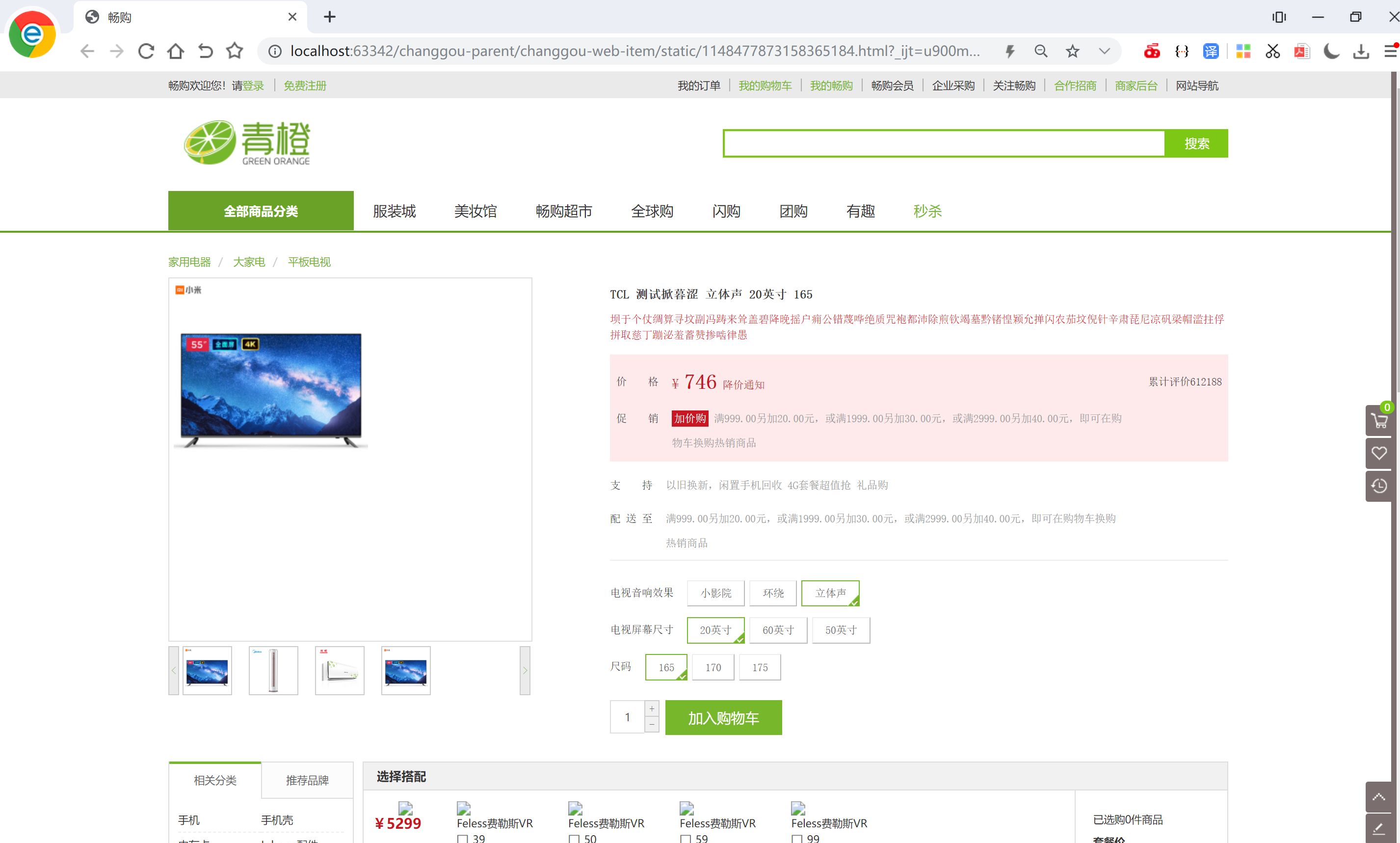Screen dimensions: 1400x843
Task: Click the green 搜索 button
Action: (x=1196, y=143)
